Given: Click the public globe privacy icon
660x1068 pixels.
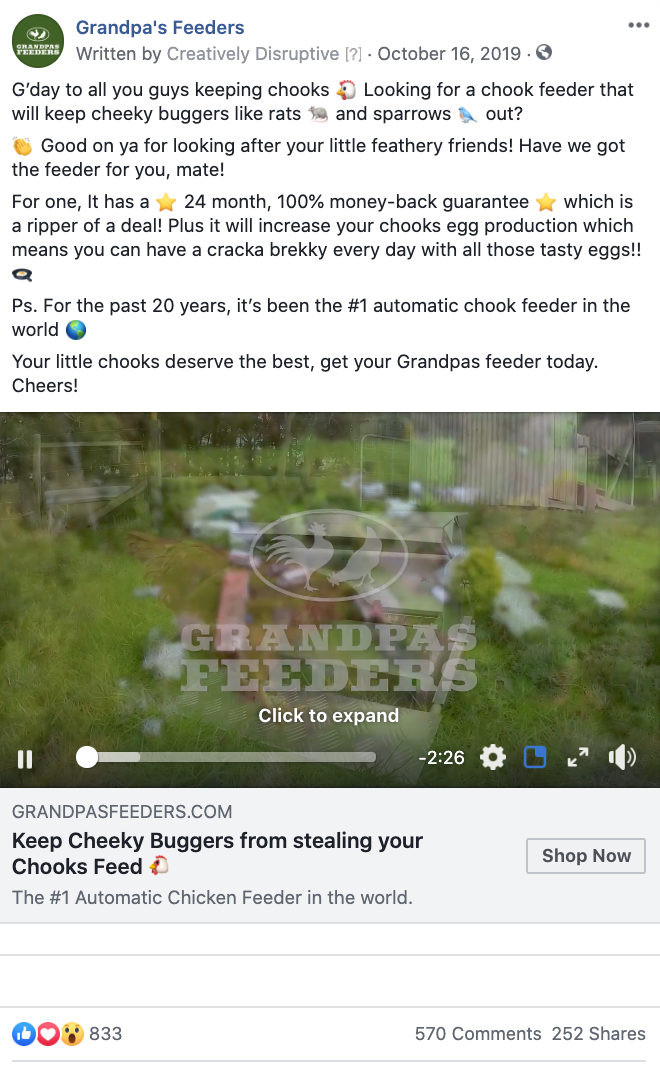Looking at the screenshot, I should tap(544, 52).
